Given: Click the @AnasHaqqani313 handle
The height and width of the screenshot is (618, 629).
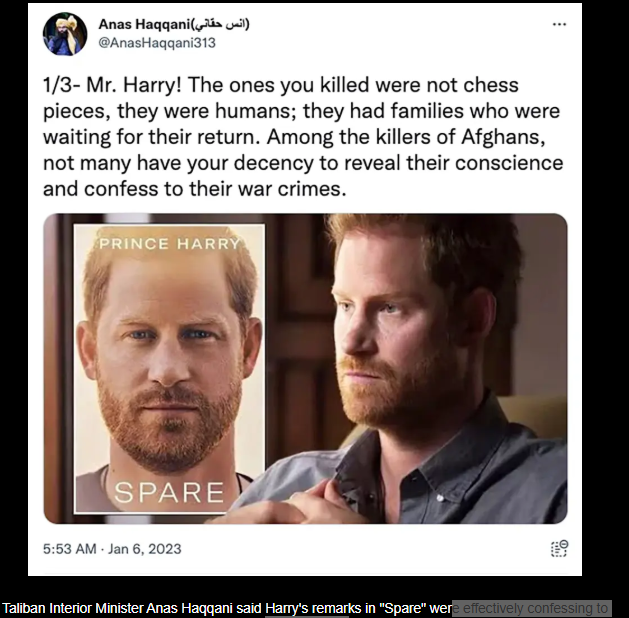Looking at the screenshot, I should click(157, 43).
